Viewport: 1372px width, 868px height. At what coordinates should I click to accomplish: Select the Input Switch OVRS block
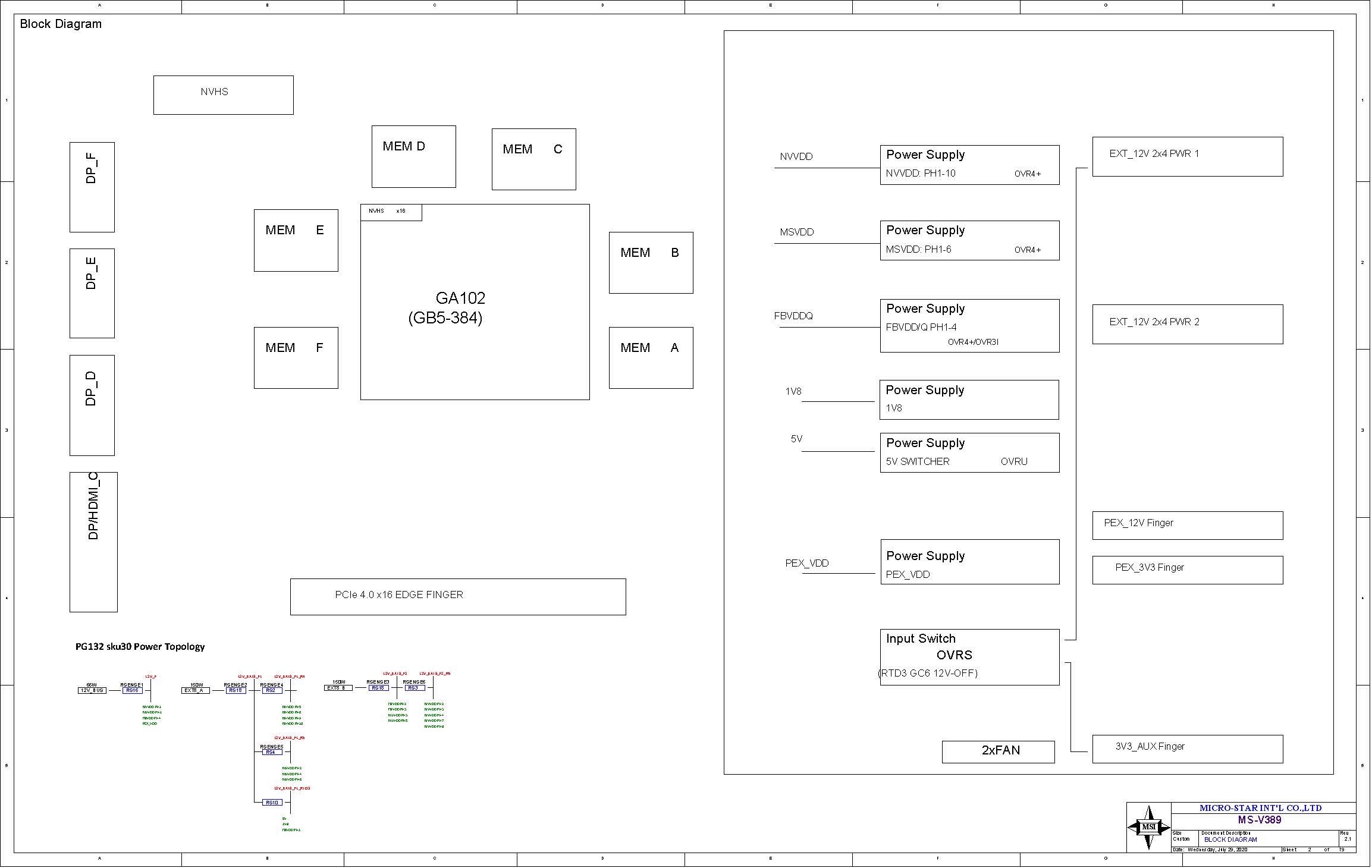tap(969, 658)
